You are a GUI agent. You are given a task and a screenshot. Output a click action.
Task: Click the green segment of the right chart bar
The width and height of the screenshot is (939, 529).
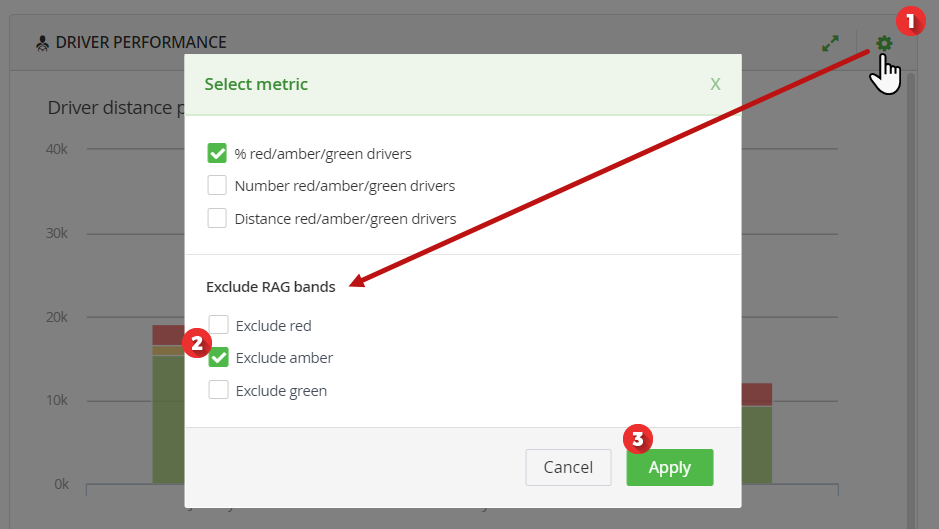[x=757, y=445]
